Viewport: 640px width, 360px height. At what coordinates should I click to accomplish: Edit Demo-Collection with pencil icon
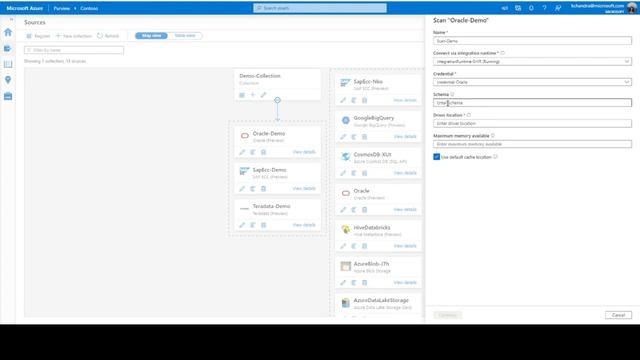click(x=263, y=95)
